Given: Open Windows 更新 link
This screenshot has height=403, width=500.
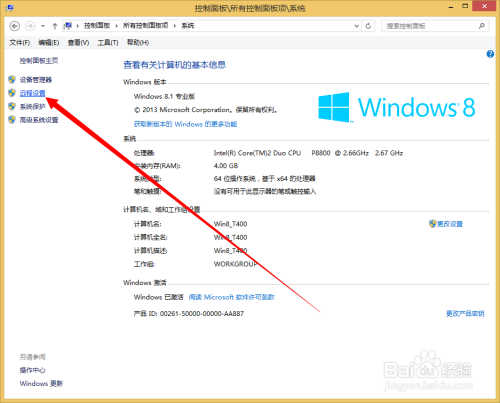Looking at the screenshot, I should [x=41, y=384].
